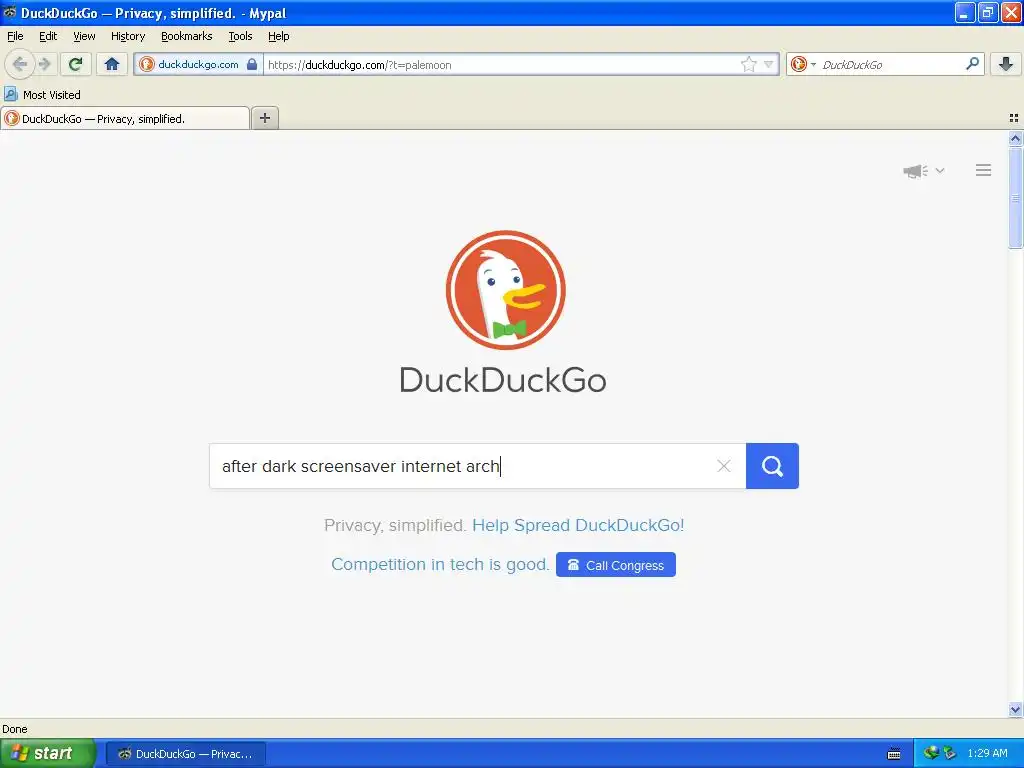This screenshot has width=1024, height=768.
Task: Click the lock security icon in address bar
Action: click(x=252, y=64)
